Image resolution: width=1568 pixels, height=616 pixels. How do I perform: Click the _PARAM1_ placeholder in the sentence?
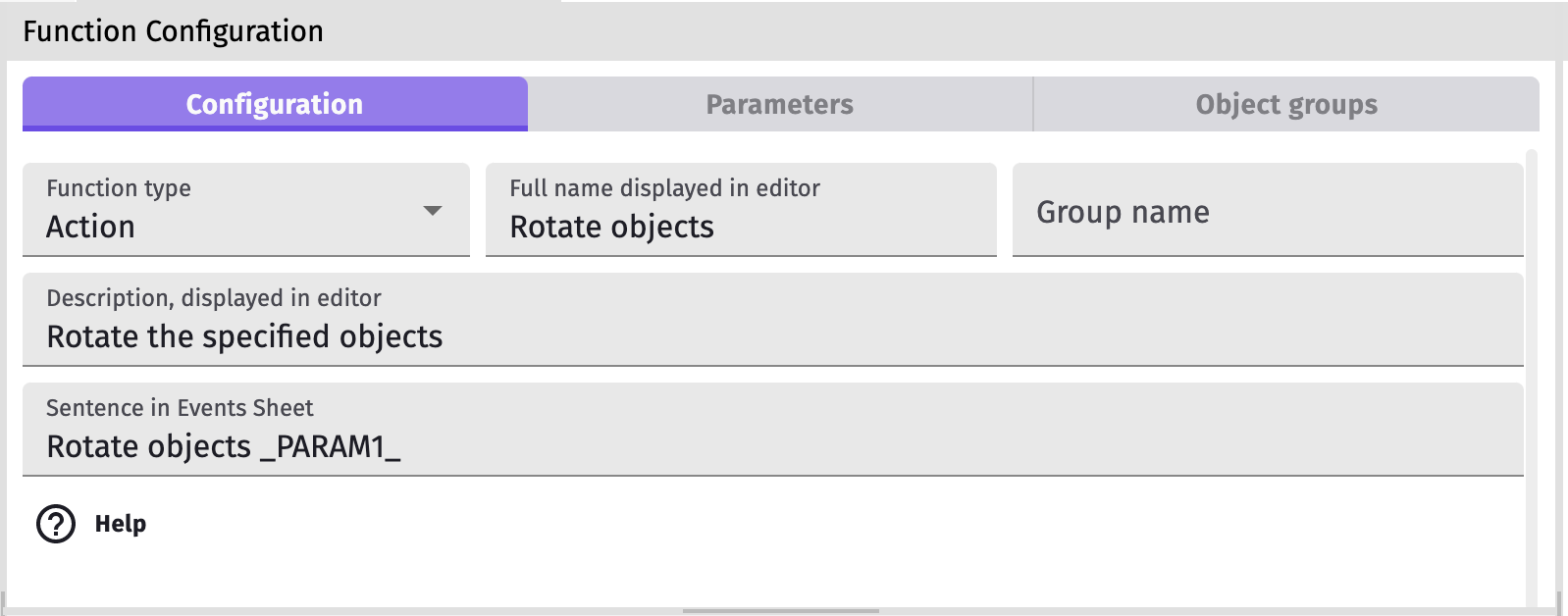click(x=331, y=447)
